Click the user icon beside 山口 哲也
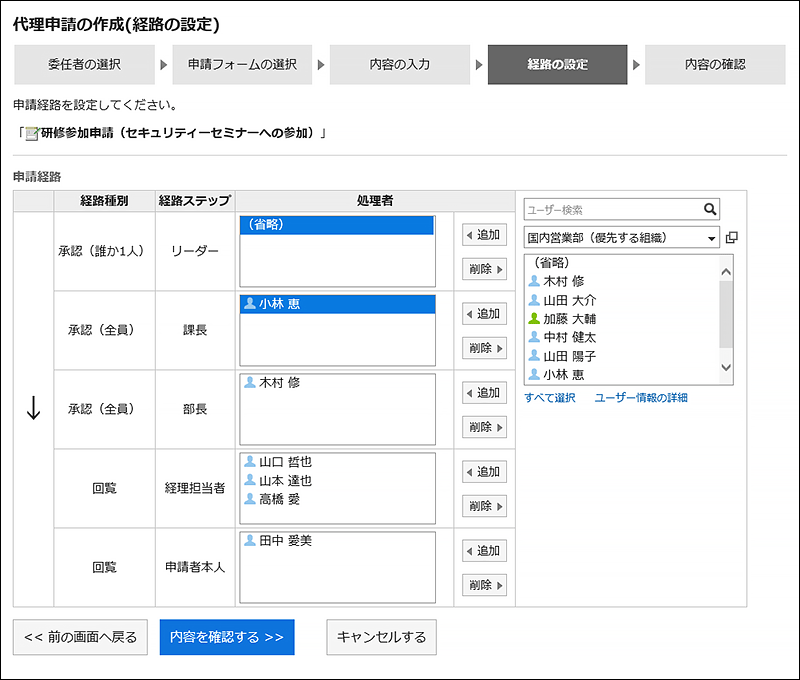This screenshot has width=800, height=680. point(249,461)
